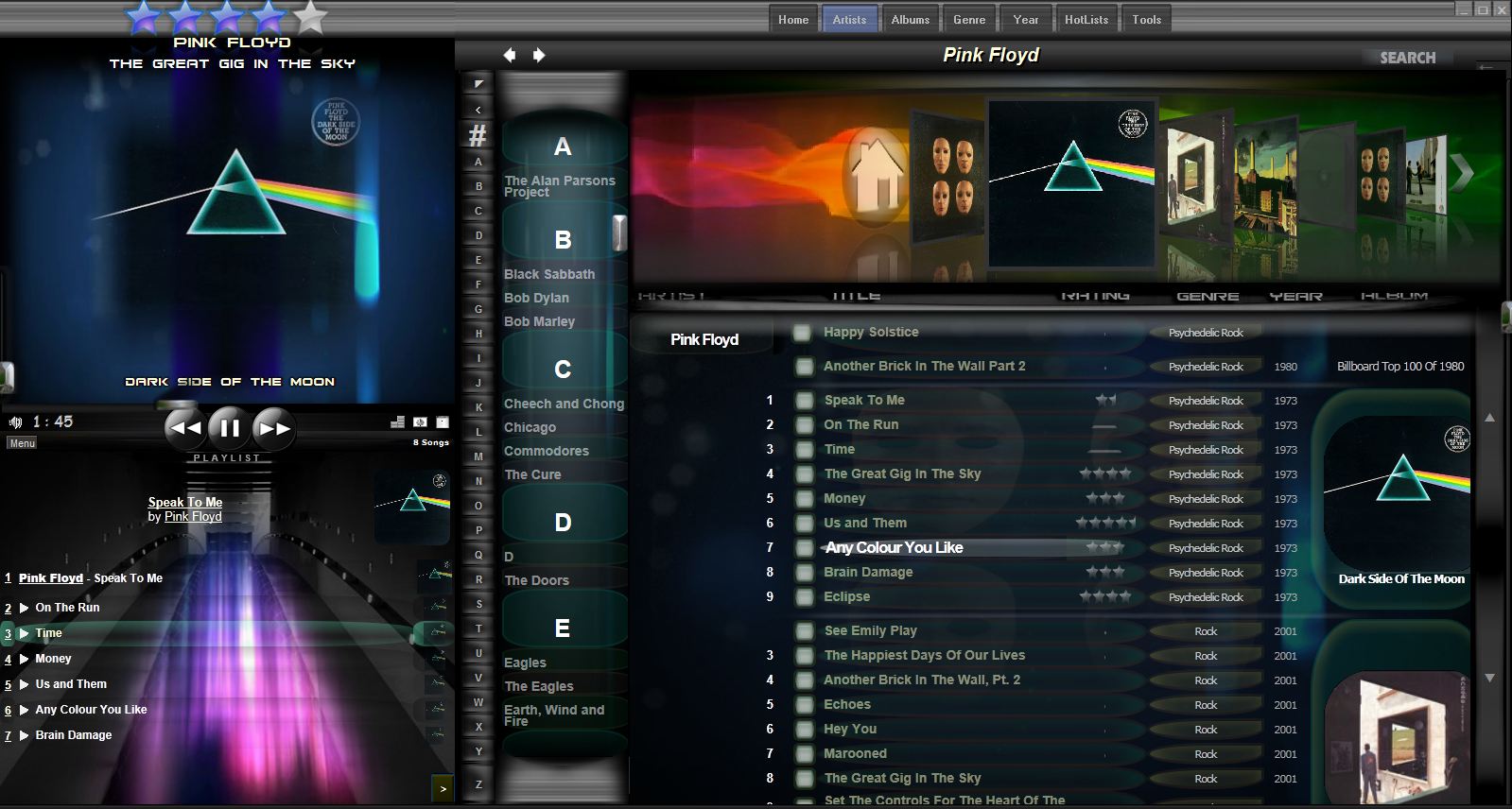The width and height of the screenshot is (1512, 809).
Task: Toggle checkbox for Another Brick In The Wall Part 2
Action: pos(804,367)
